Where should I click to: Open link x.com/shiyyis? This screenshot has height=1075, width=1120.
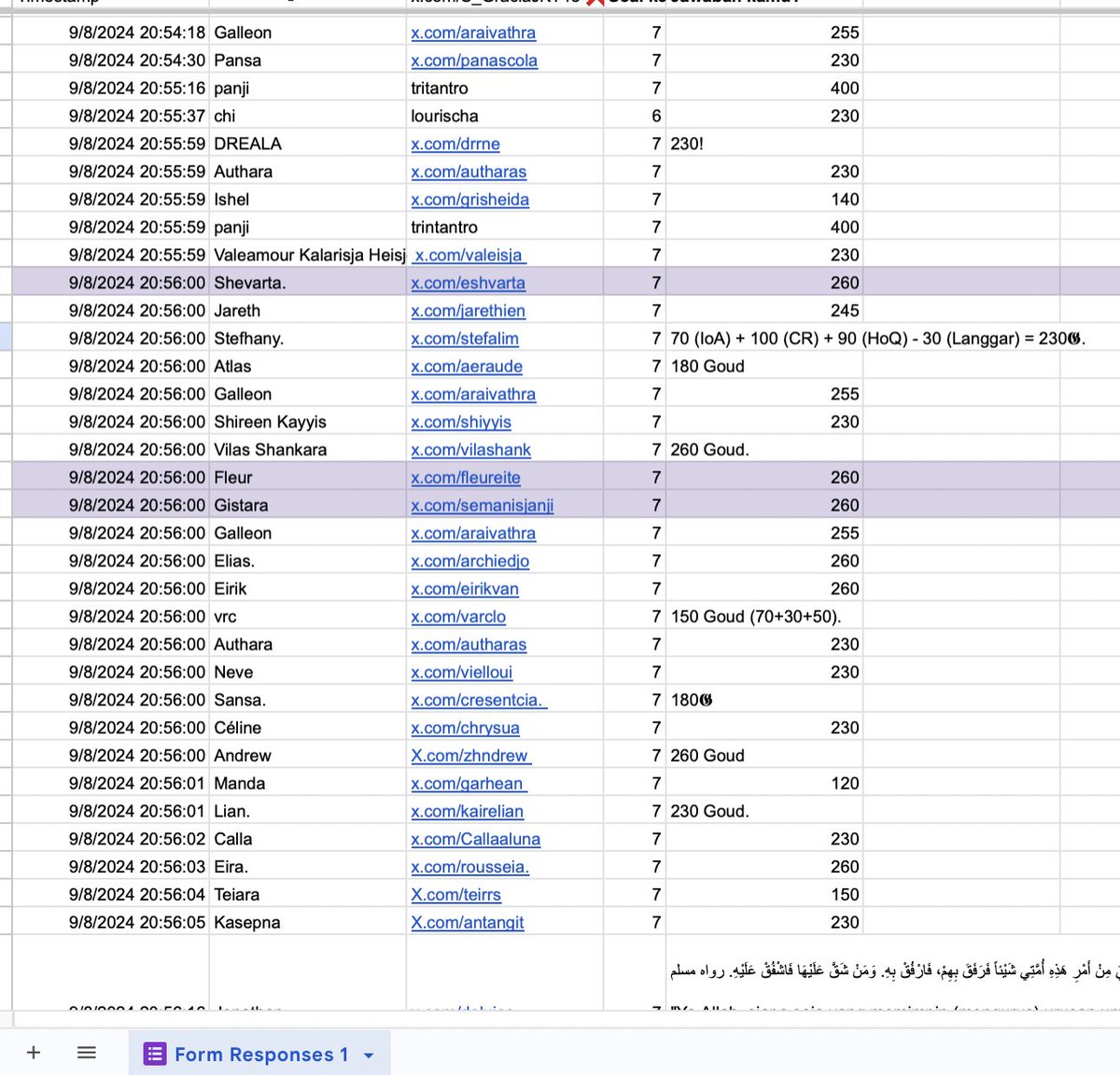click(461, 422)
